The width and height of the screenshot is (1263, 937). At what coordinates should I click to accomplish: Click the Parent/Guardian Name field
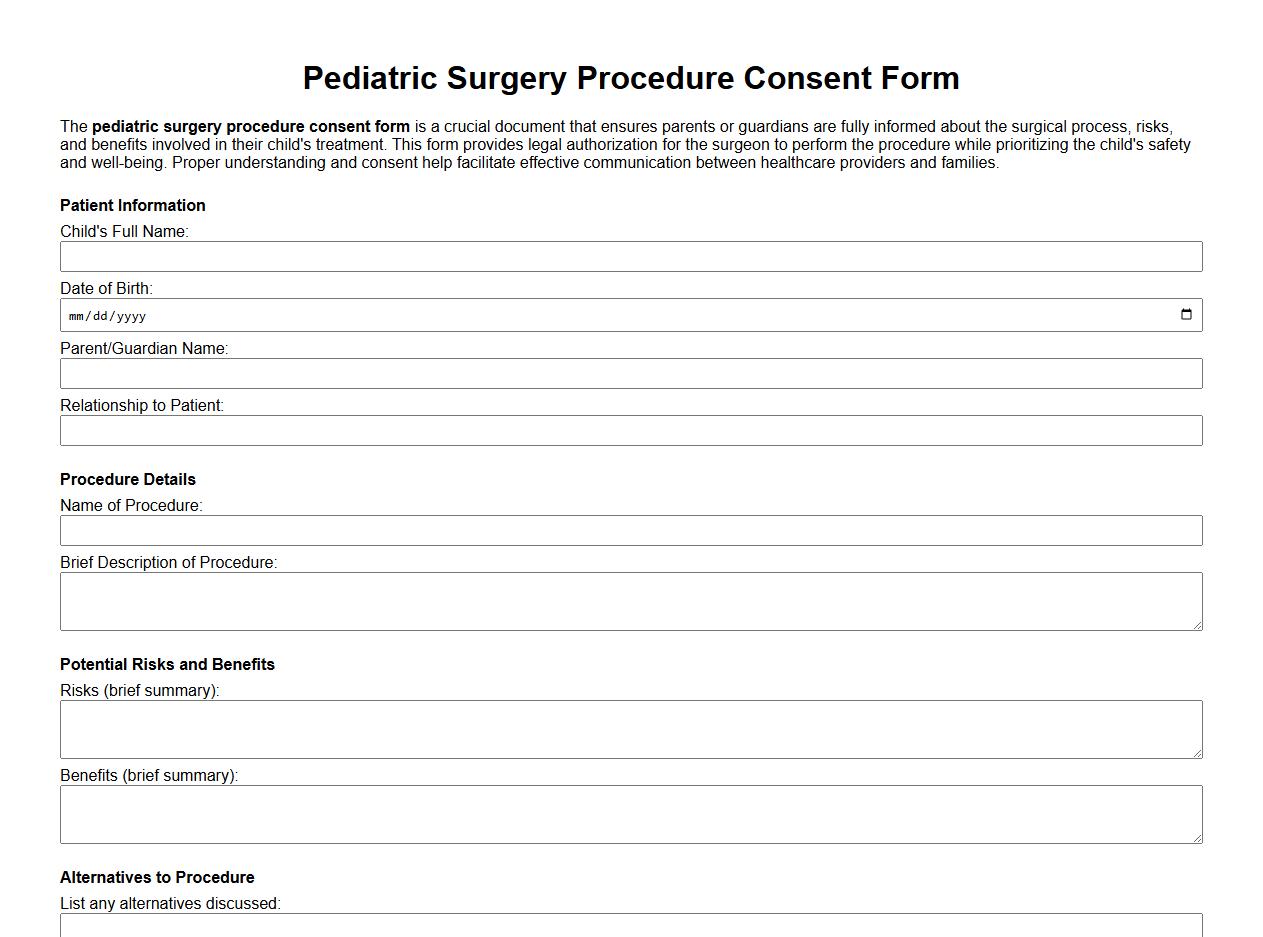(x=631, y=373)
